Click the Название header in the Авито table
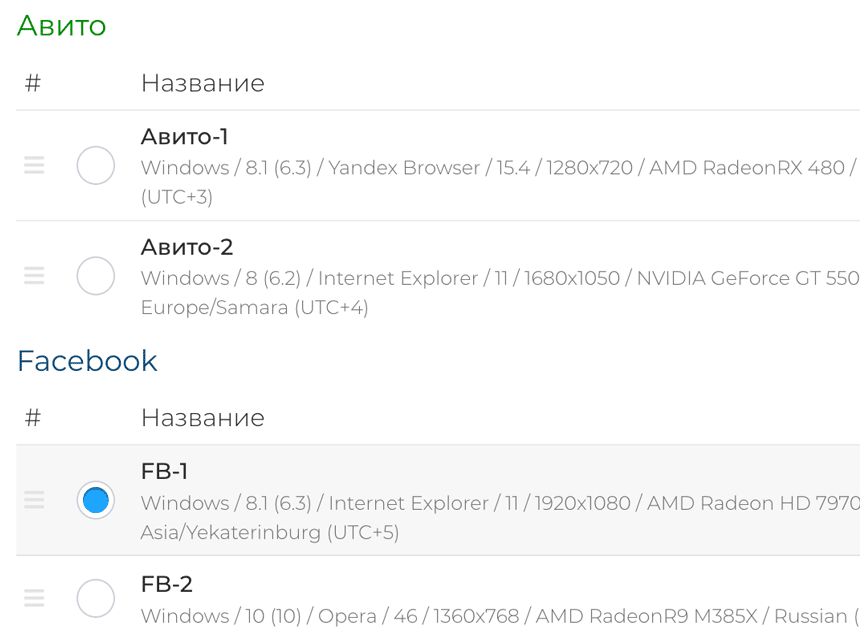The width and height of the screenshot is (860, 642). 203,83
